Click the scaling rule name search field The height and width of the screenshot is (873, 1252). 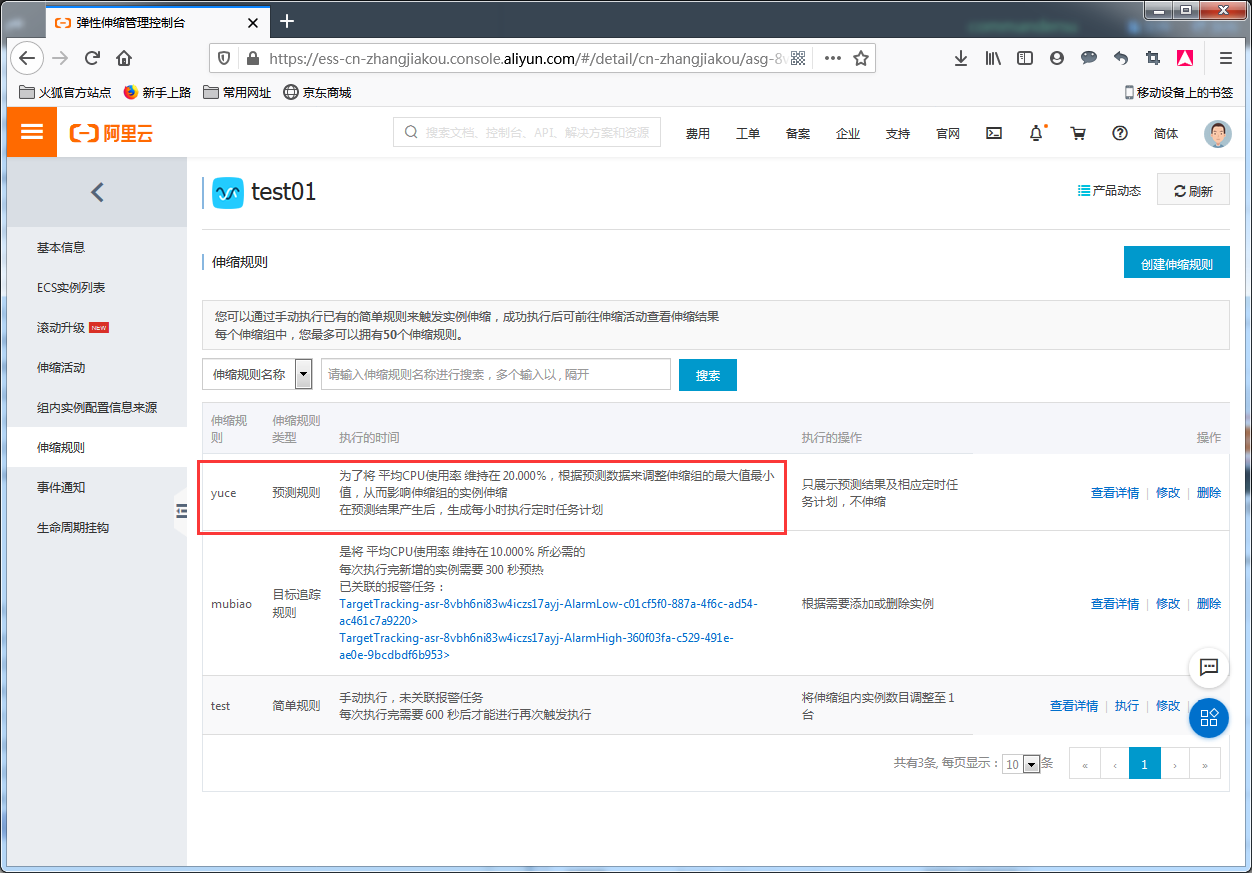(x=495, y=375)
